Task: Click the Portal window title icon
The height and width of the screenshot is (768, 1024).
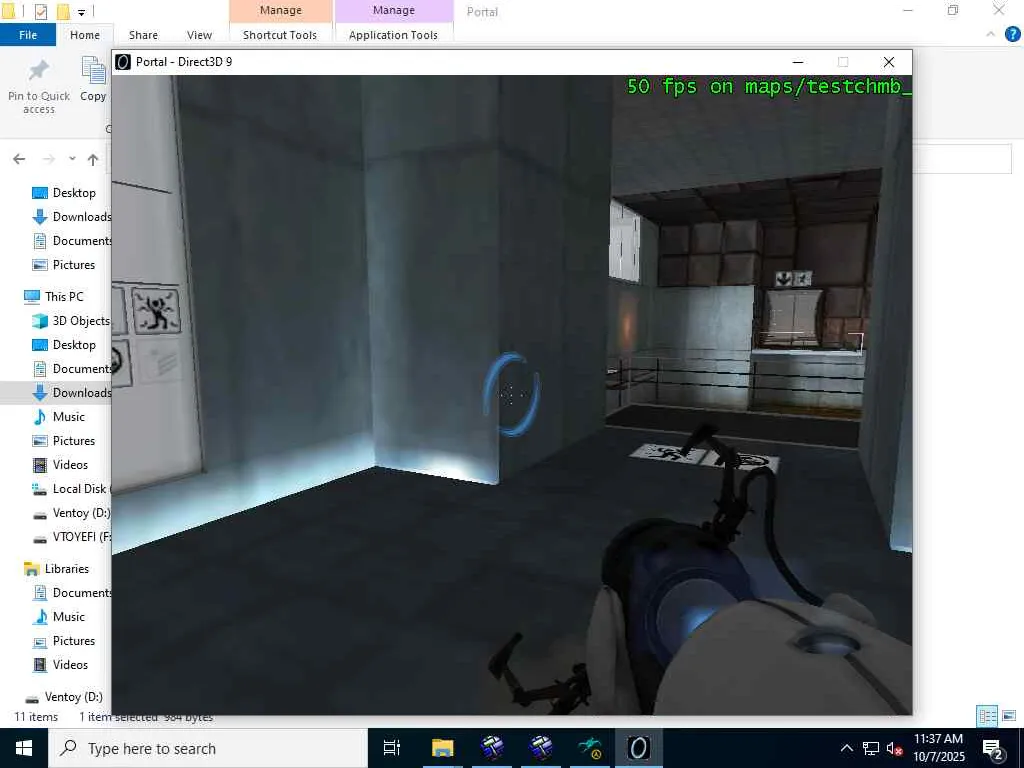Action: pyautogui.click(x=123, y=62)
